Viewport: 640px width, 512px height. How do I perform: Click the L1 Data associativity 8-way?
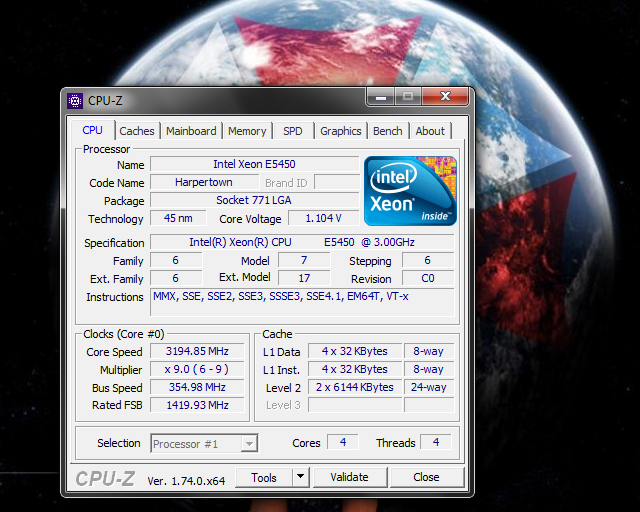click(x=429, y=351)
